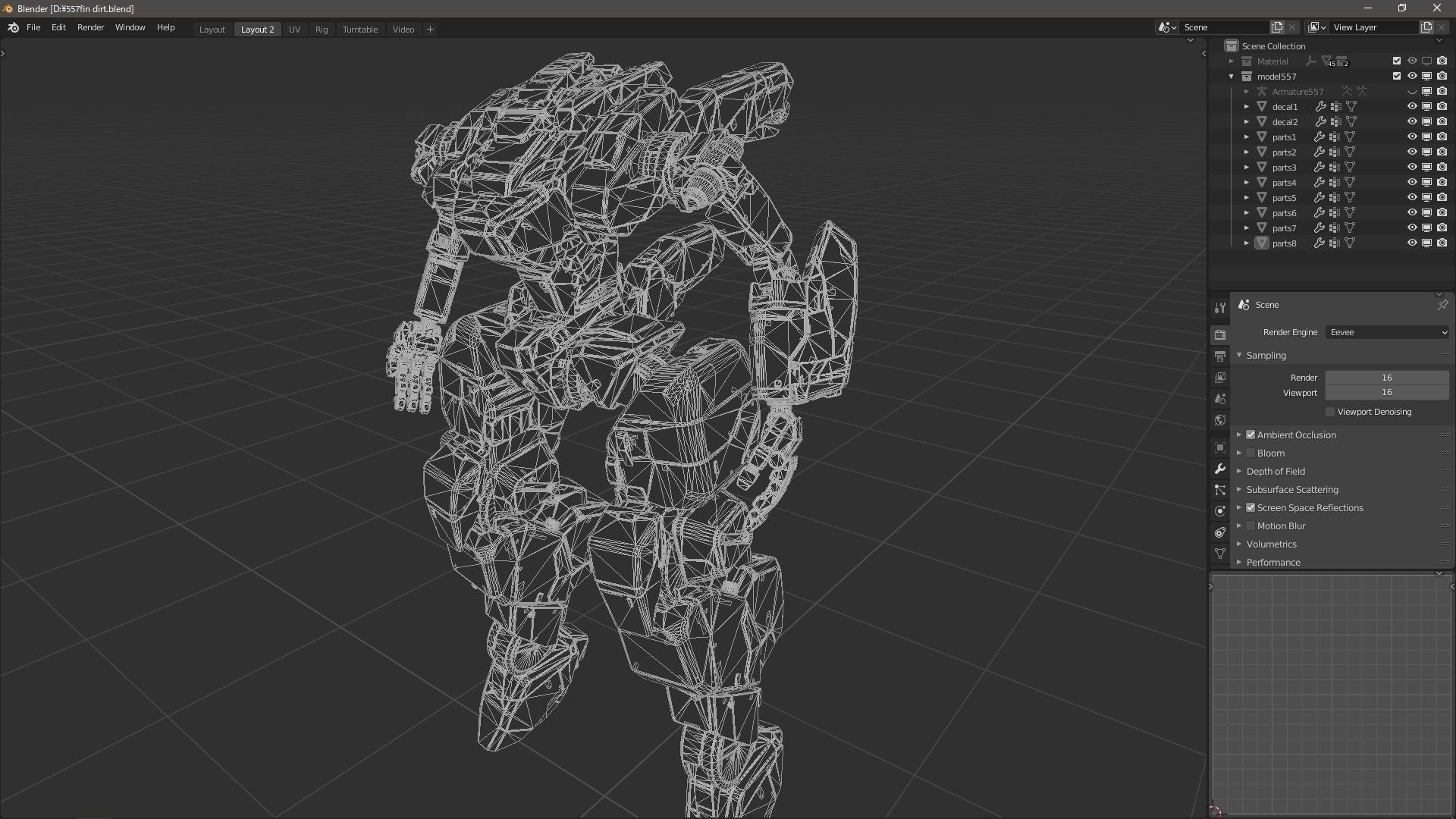This screenshot has height=819, width=1456.
Task: Switch to the Turntable workspace tab
Action: (359, 30)
